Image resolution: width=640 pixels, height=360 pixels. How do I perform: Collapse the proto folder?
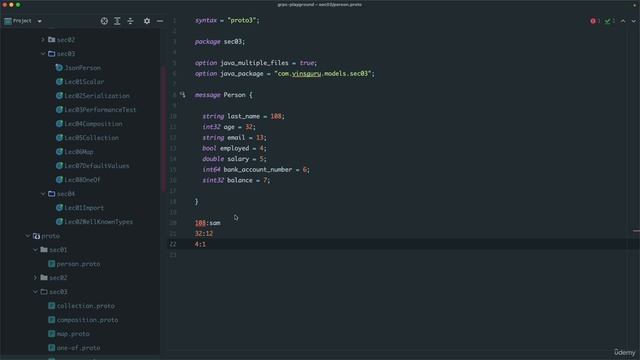pyautogui.click(x=27, y=236)
